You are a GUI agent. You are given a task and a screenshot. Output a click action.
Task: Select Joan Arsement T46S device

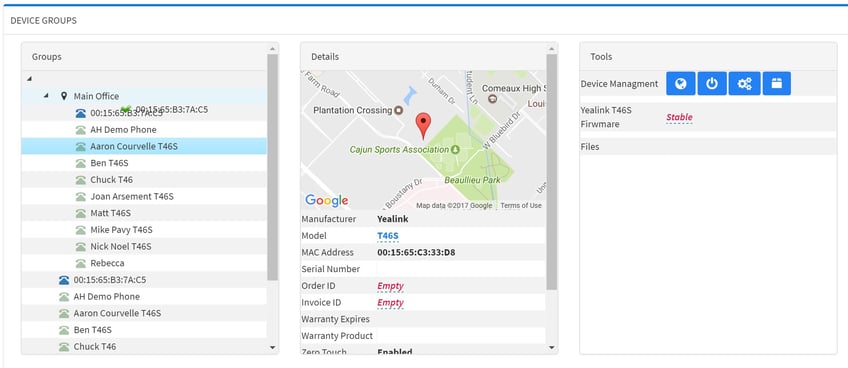point(132,196)
